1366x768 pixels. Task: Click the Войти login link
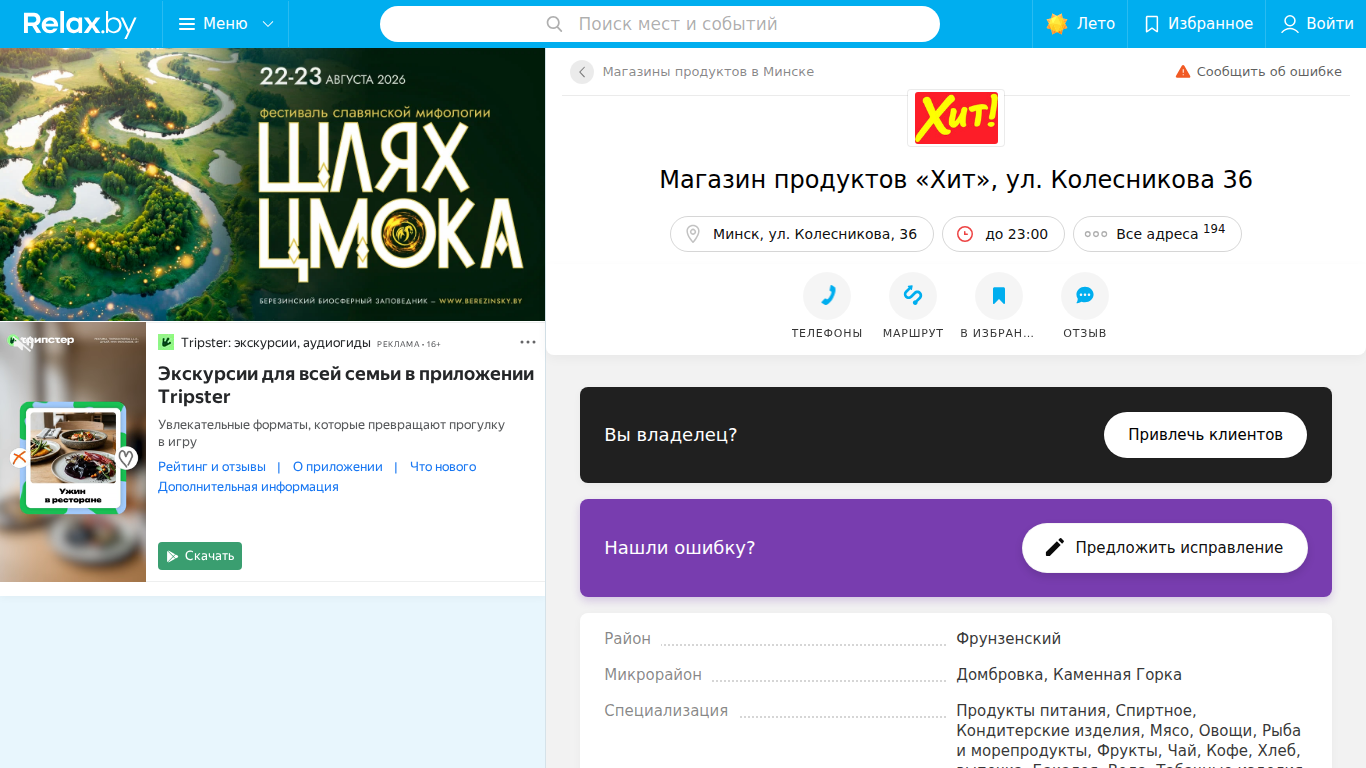1316,24
